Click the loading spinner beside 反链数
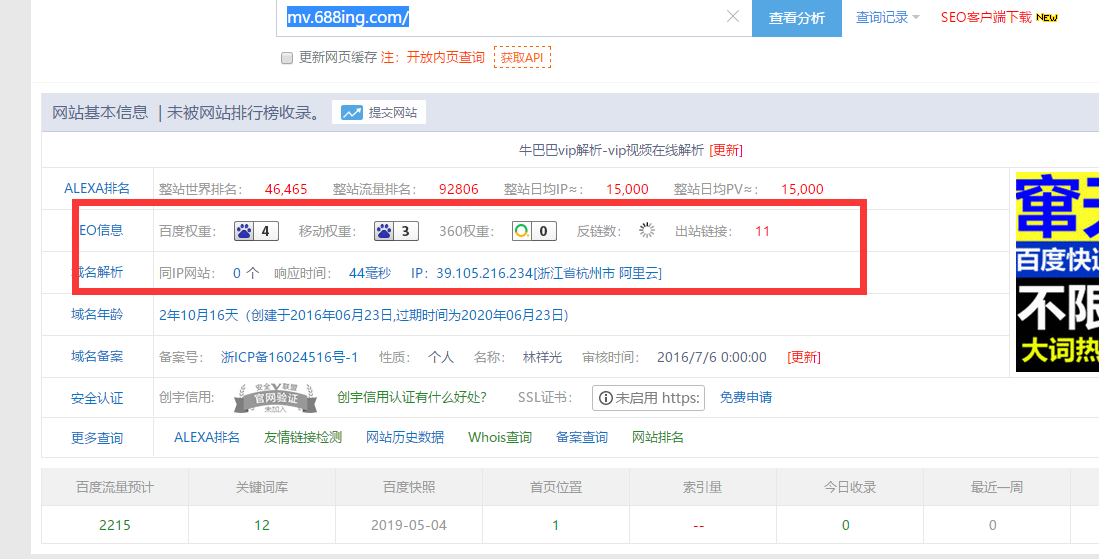 point(647,230)
